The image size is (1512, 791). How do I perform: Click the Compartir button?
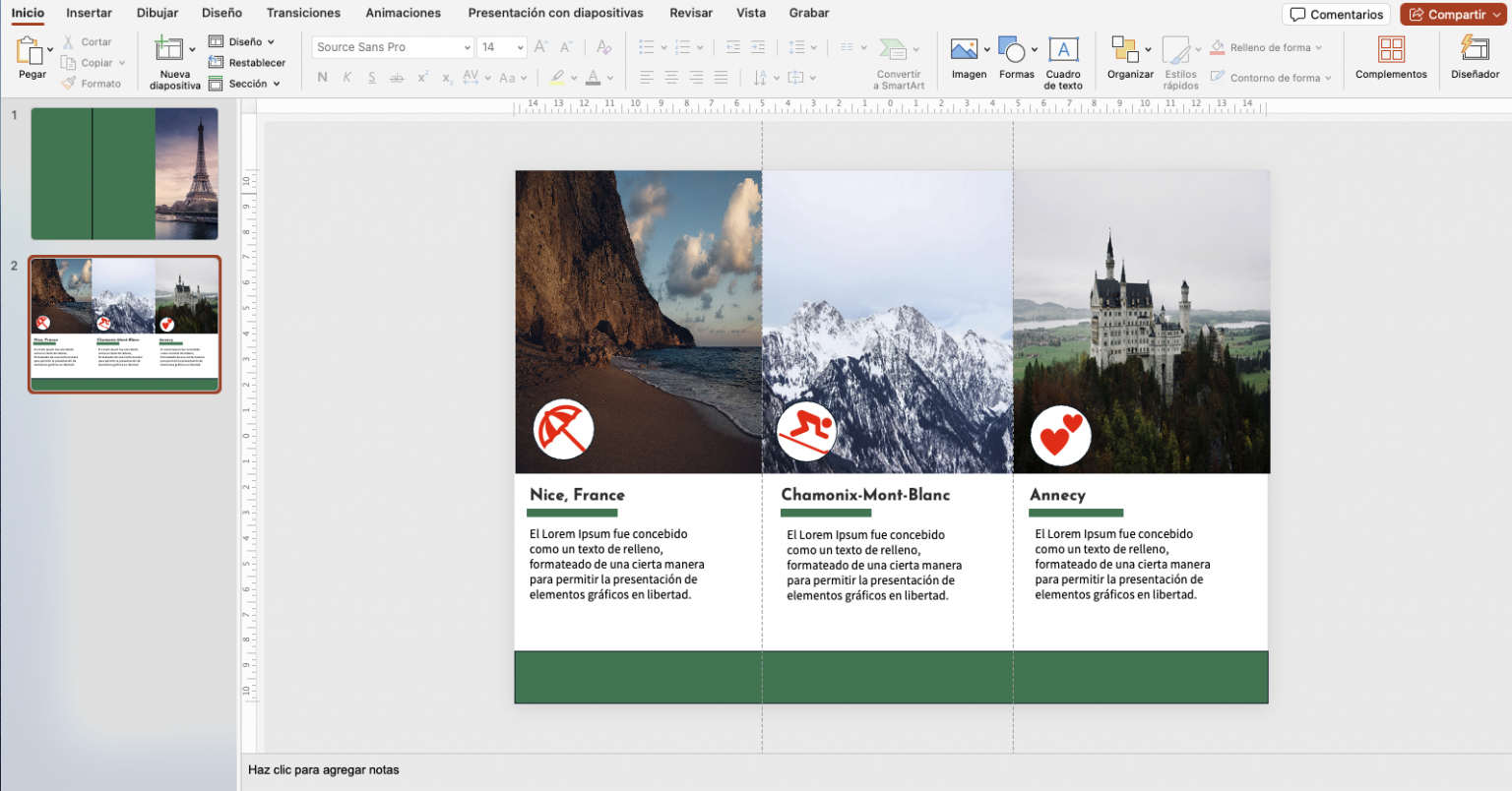point(1452,14)
